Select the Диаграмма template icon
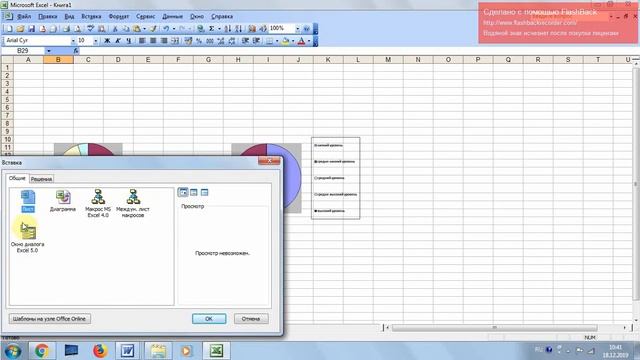The height and width of the screenshot is (360, 640). [63, 201]
